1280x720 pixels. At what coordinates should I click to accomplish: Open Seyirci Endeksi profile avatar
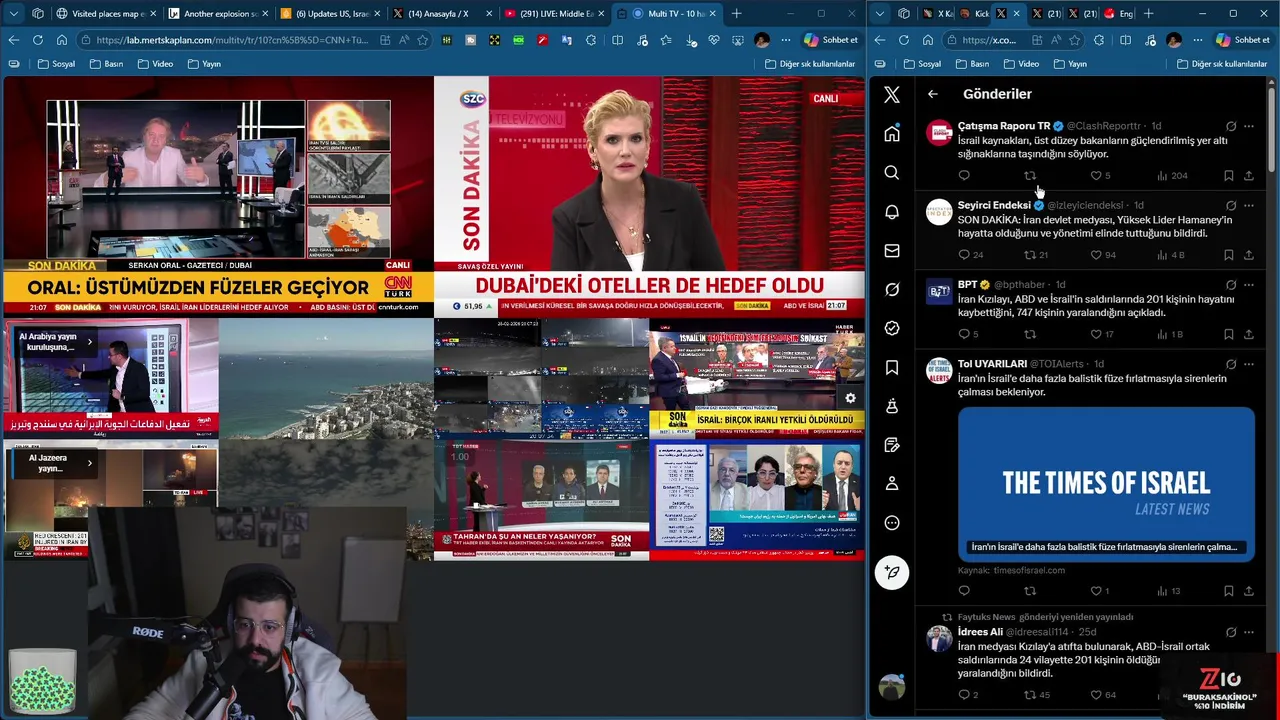click(939, 212)
